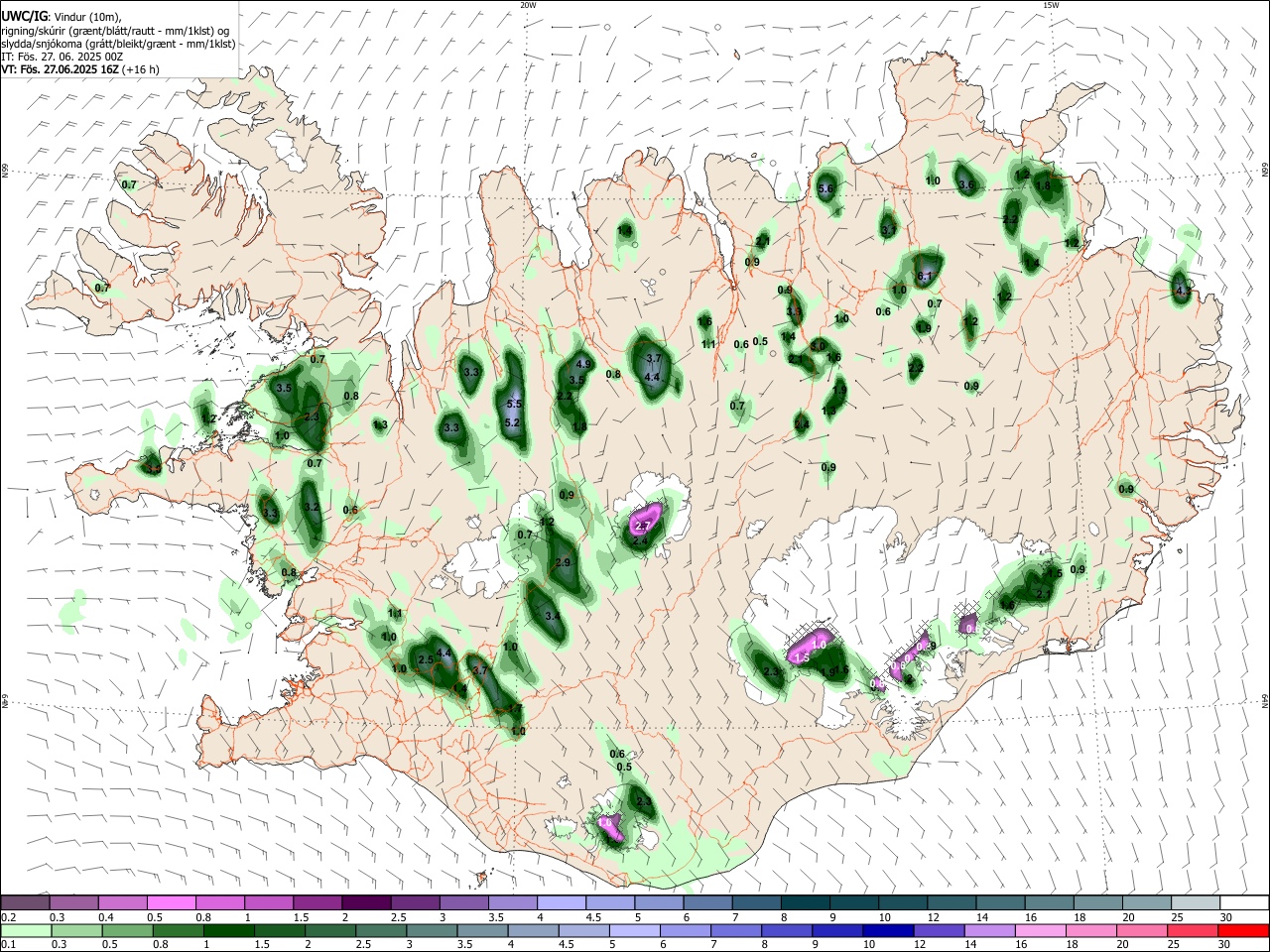
Task: Click the 15W longitude label
Action: pos(1051,5)
